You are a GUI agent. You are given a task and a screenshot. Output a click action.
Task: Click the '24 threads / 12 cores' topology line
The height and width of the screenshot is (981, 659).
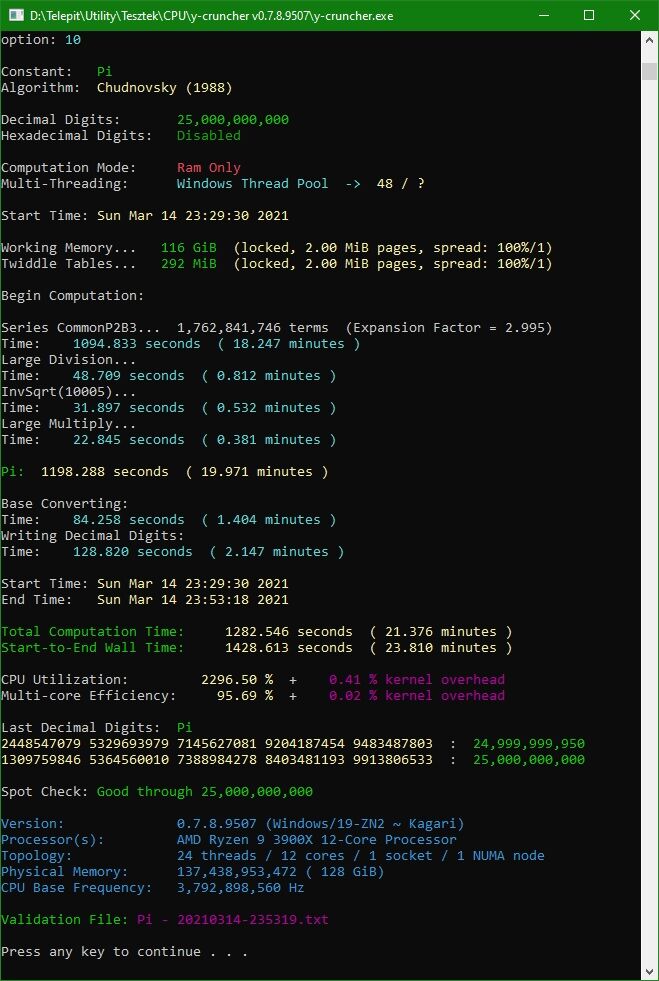tap(360, 856)
